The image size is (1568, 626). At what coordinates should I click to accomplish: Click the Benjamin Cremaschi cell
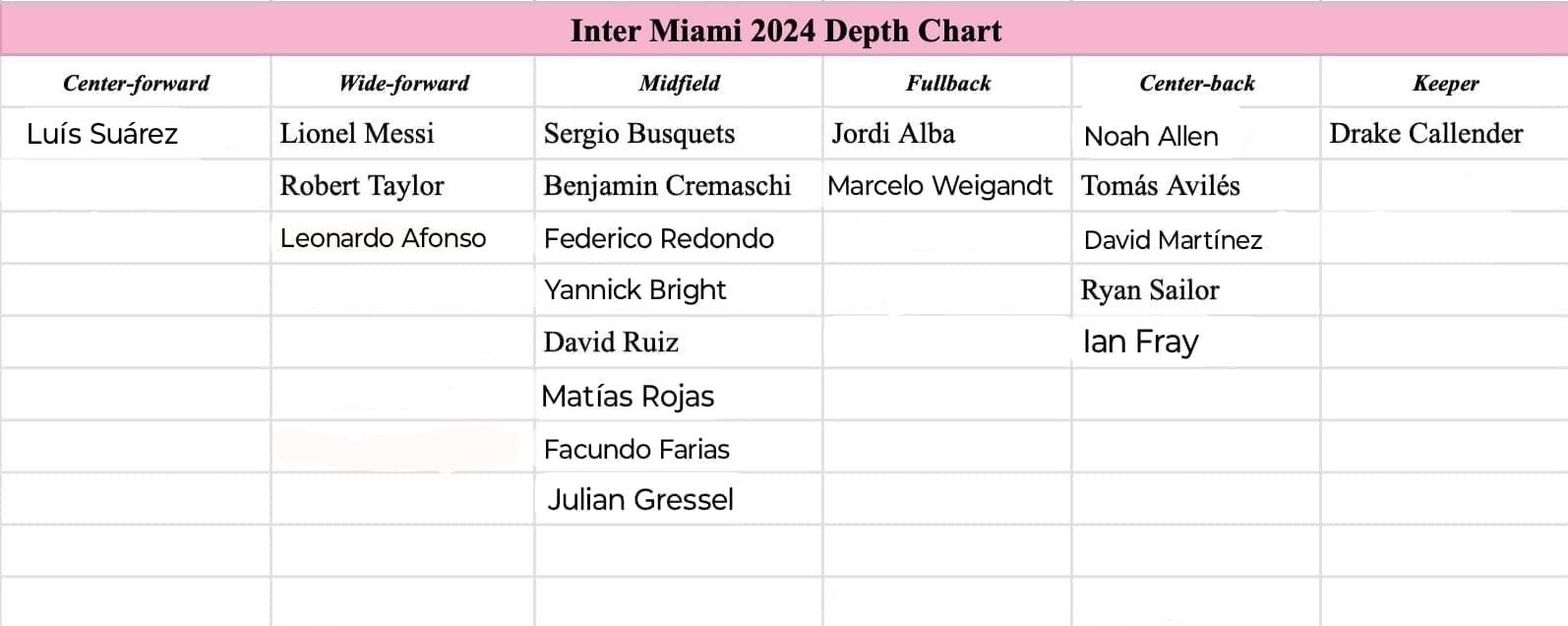(x=679, y=186)
